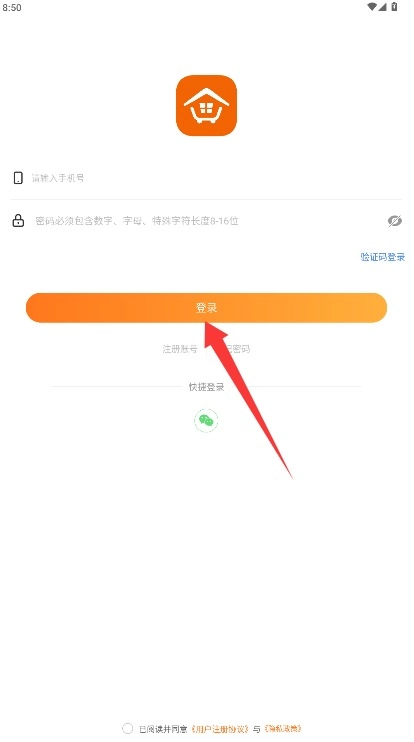Screen dimensions: 414x742
Task: Click the phone icon beside number field
Action: pos(18,178)
